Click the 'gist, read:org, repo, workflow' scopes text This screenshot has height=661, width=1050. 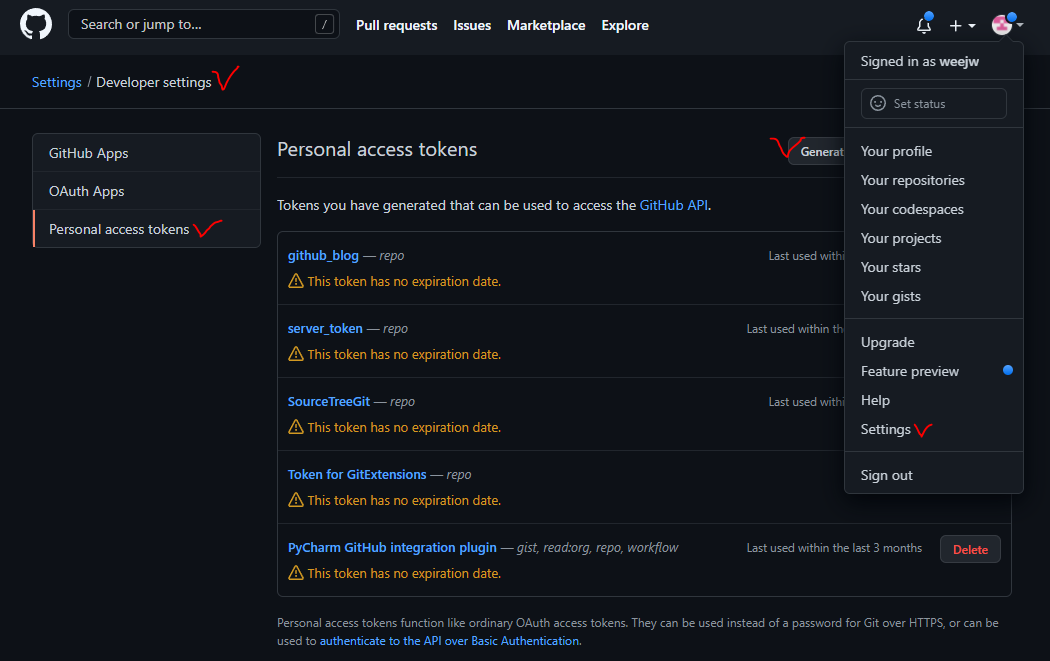597,548
